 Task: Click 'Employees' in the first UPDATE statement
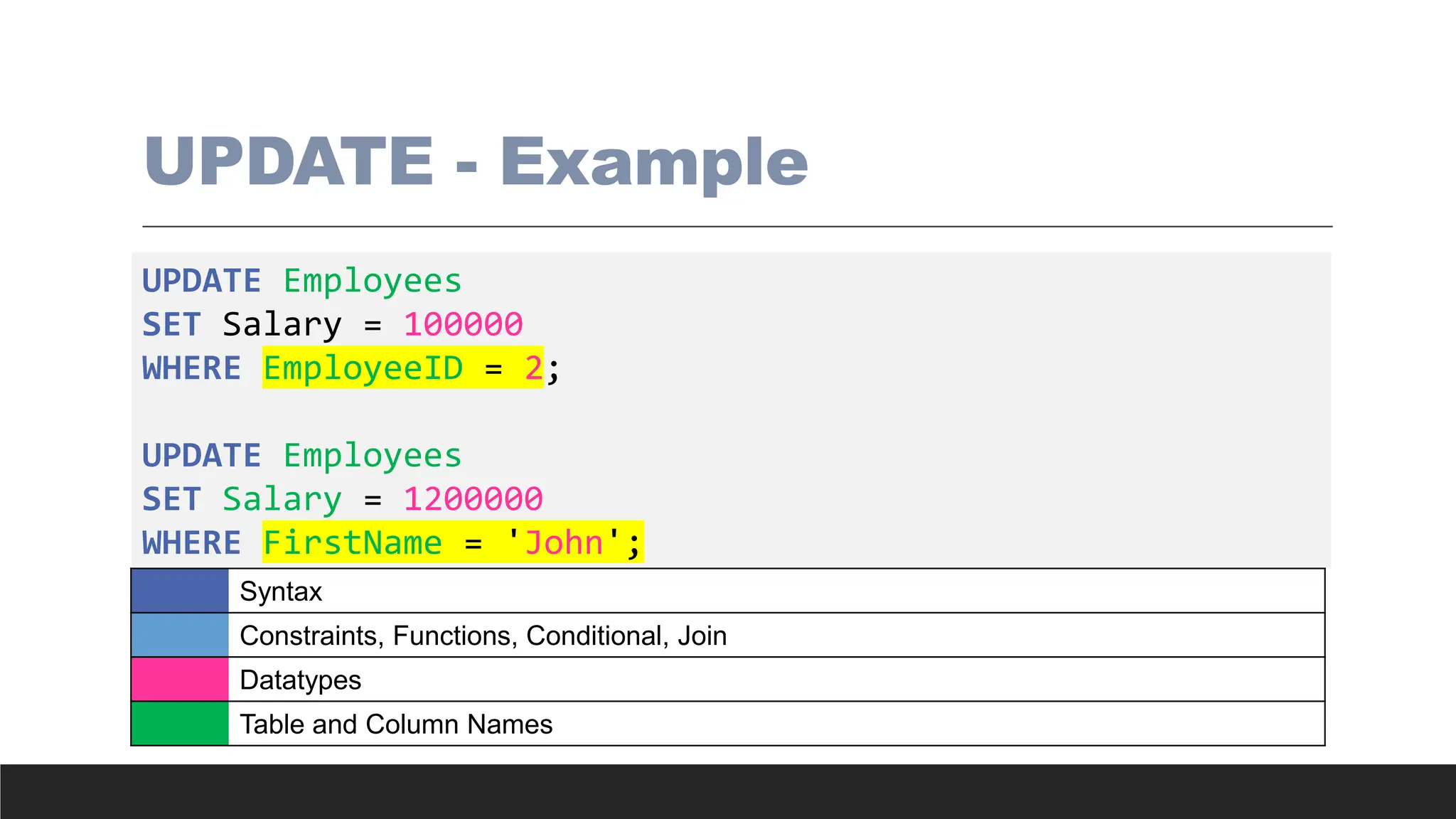[373, 282]
